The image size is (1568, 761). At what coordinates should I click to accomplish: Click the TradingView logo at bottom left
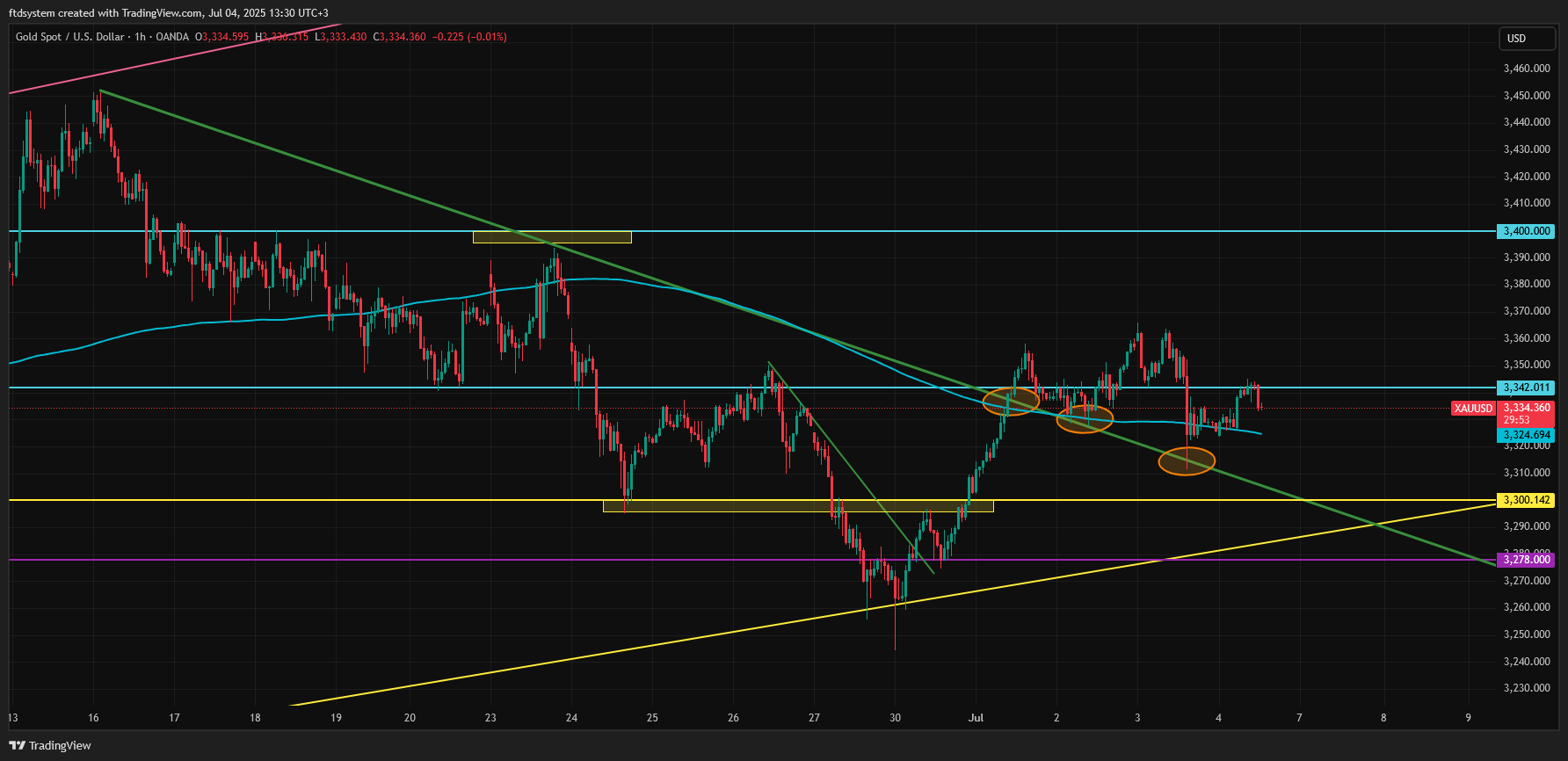coord(50,745)
